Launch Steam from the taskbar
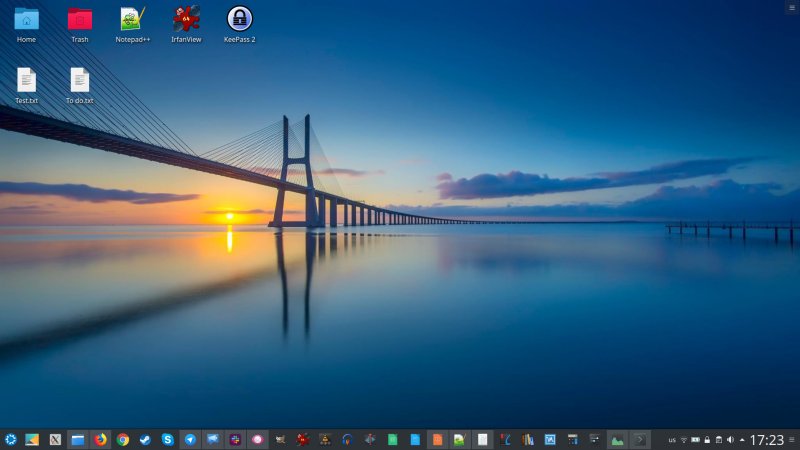 pyautogui.click(x=145, y=439)
